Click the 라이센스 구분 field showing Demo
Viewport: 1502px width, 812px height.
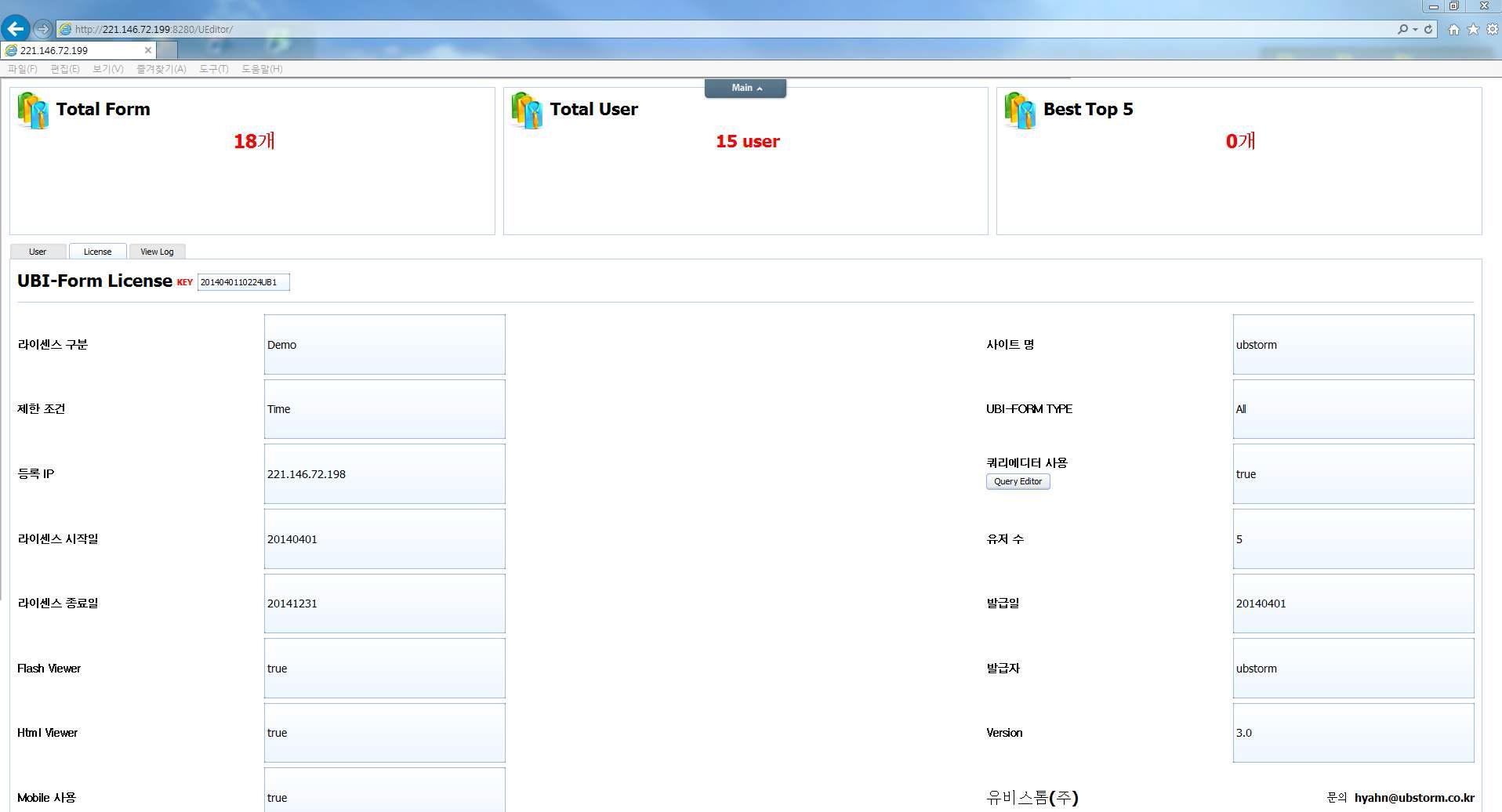coord(384,345)
